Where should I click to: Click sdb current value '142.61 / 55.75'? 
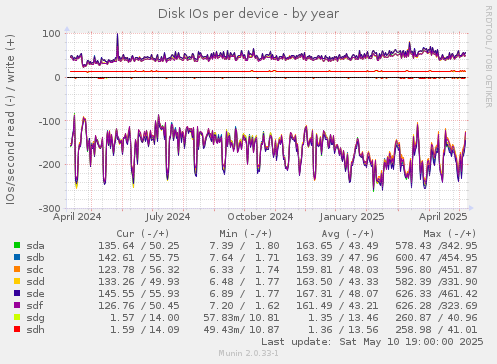(x=139, y=258)
